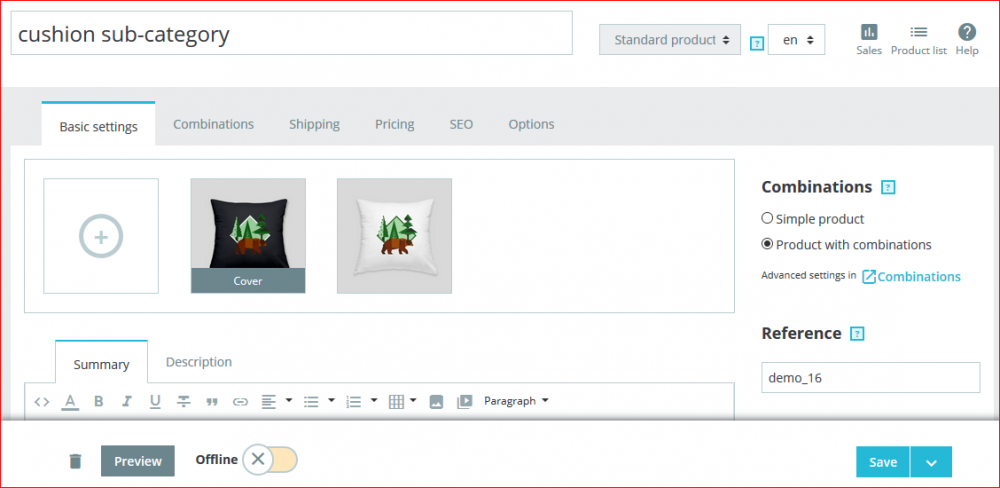
Task: Expand the alignment options arrow
Action: tap(288, 401)
